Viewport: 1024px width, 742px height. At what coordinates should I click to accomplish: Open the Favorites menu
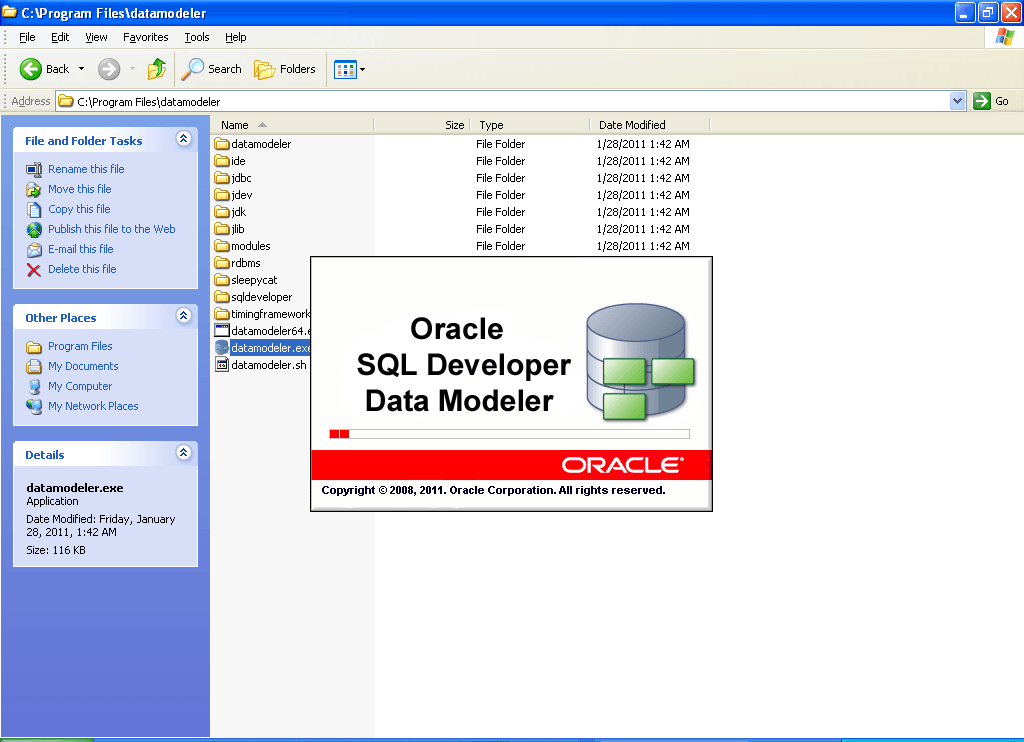click(x=146, y=37)
